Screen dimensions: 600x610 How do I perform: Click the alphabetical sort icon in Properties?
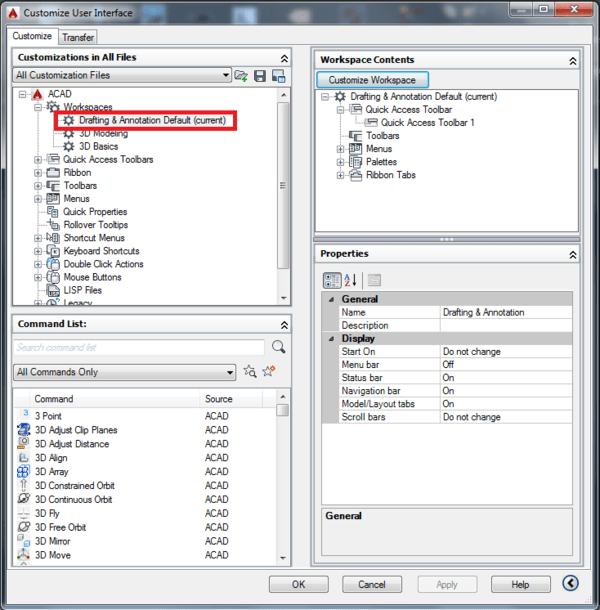click(x=350, y=280)
